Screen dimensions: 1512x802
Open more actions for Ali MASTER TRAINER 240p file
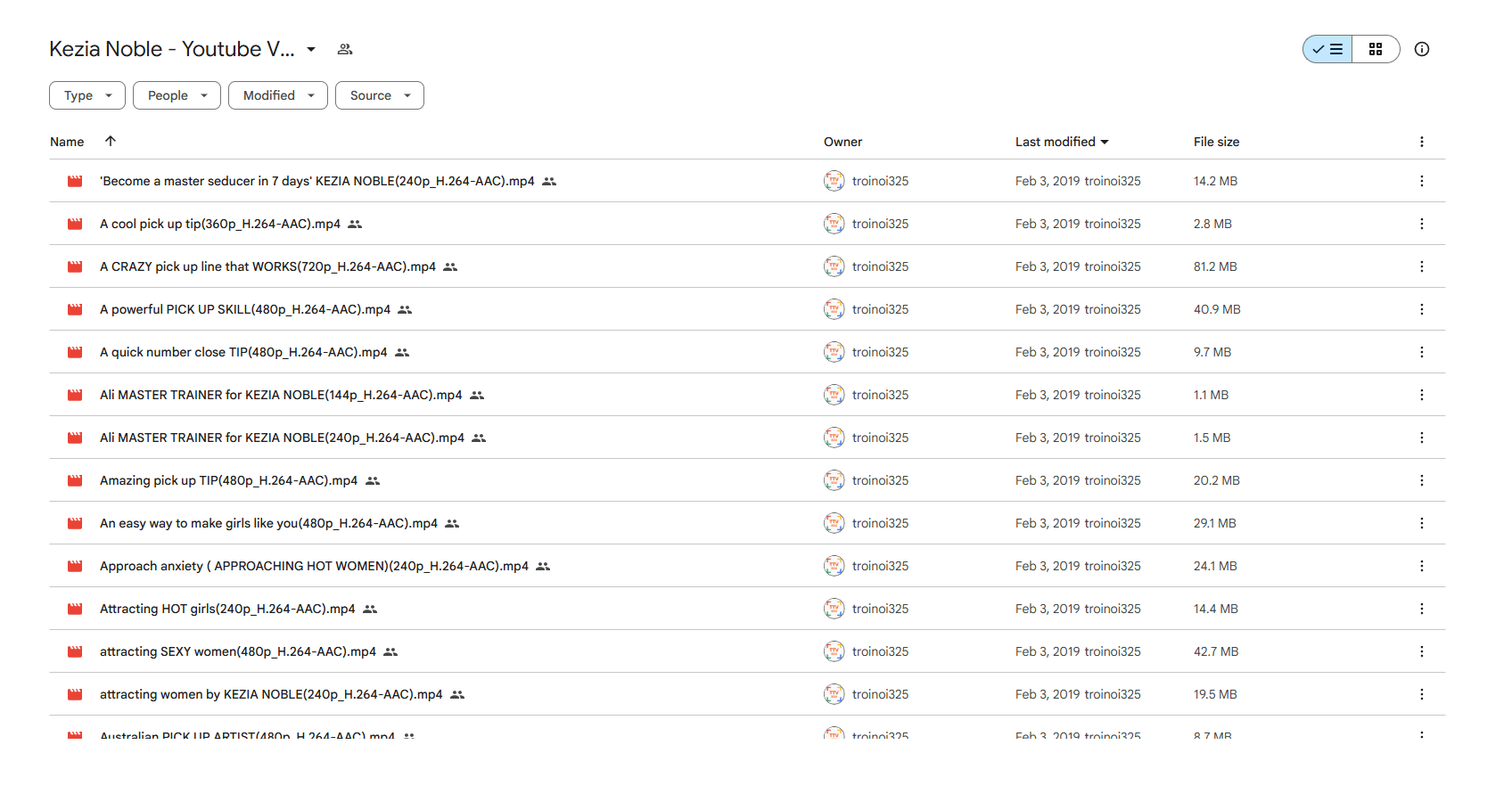(x=1422, y=438)
